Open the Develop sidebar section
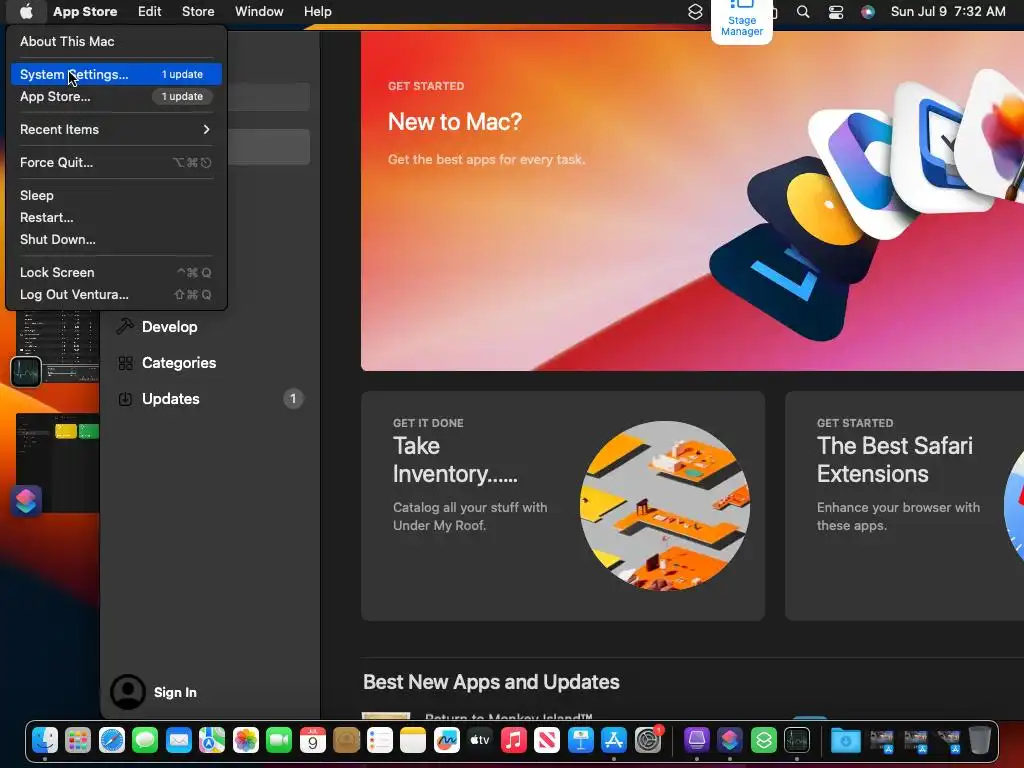The width and height of the screenshot is (1024, 768). click(209, 327)
